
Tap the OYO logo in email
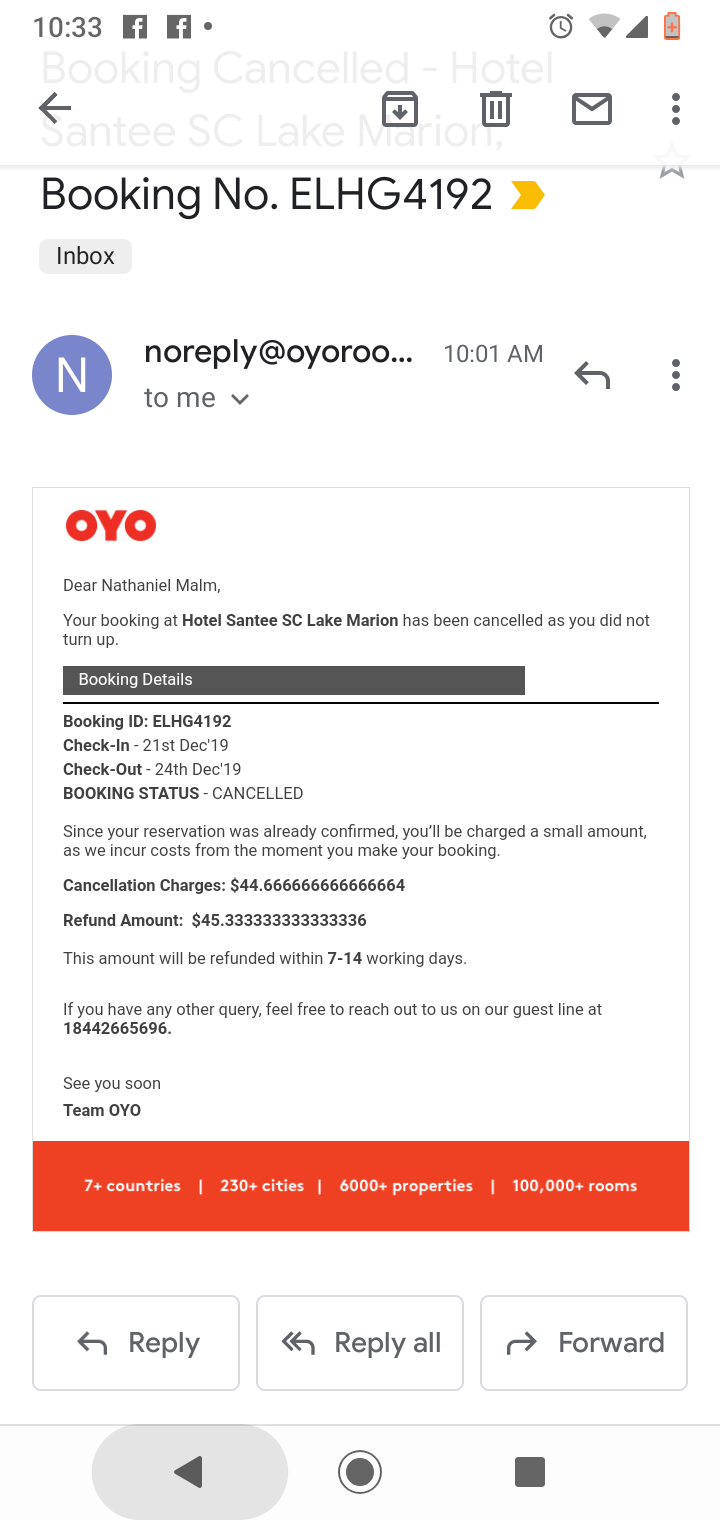click(x=110, y=525)
